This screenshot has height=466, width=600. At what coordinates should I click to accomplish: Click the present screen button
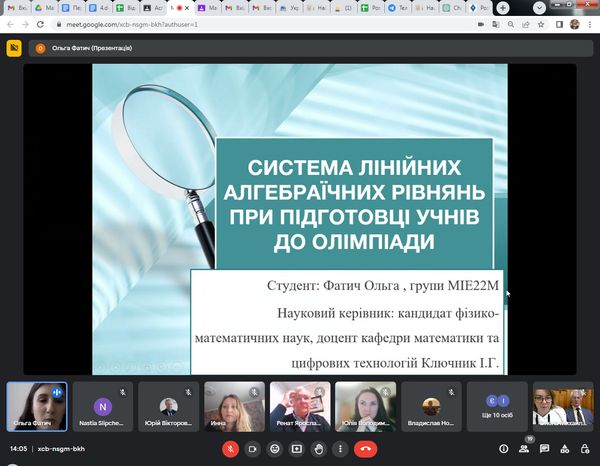click(x=296, y=449)
